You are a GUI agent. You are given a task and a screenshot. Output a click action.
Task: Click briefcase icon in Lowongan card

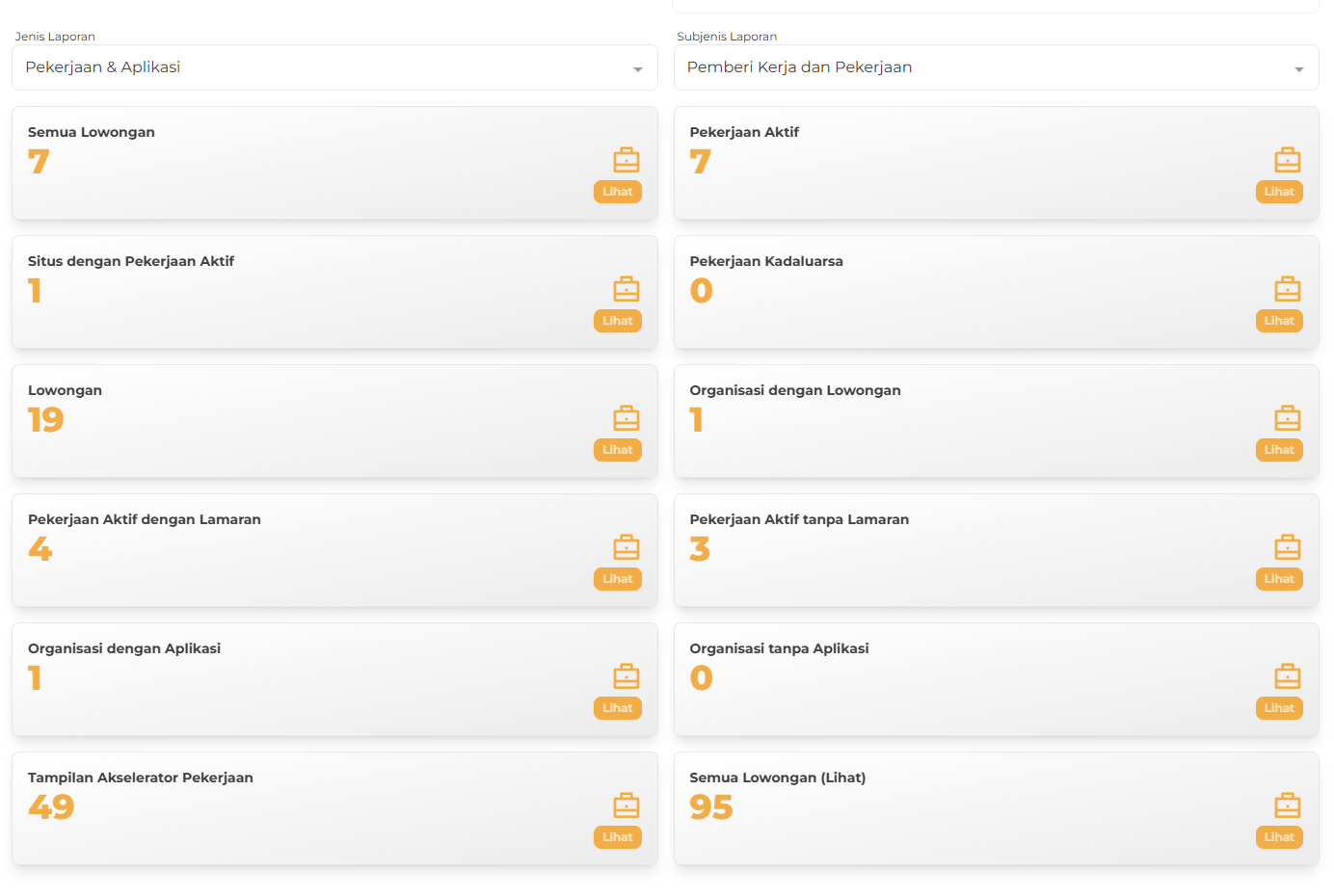click(627, 418)
